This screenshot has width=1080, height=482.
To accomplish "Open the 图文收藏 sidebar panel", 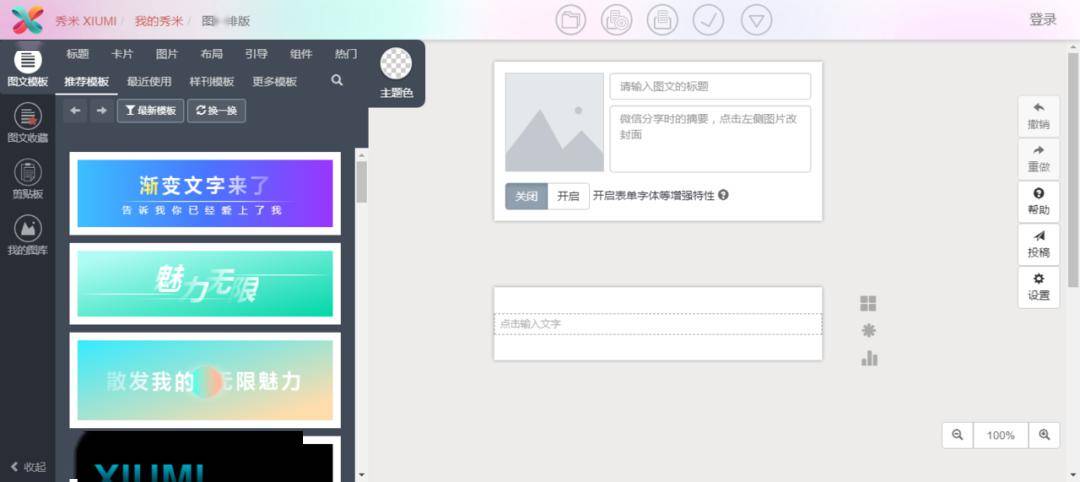I will click(x=28, y=123).
